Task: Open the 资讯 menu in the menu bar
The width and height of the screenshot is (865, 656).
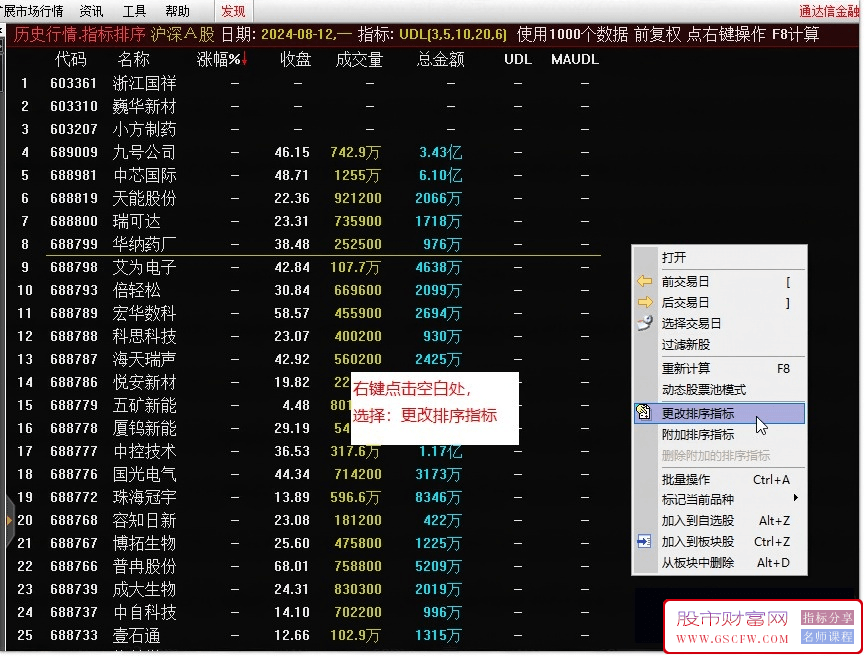Action: point(91,11)
